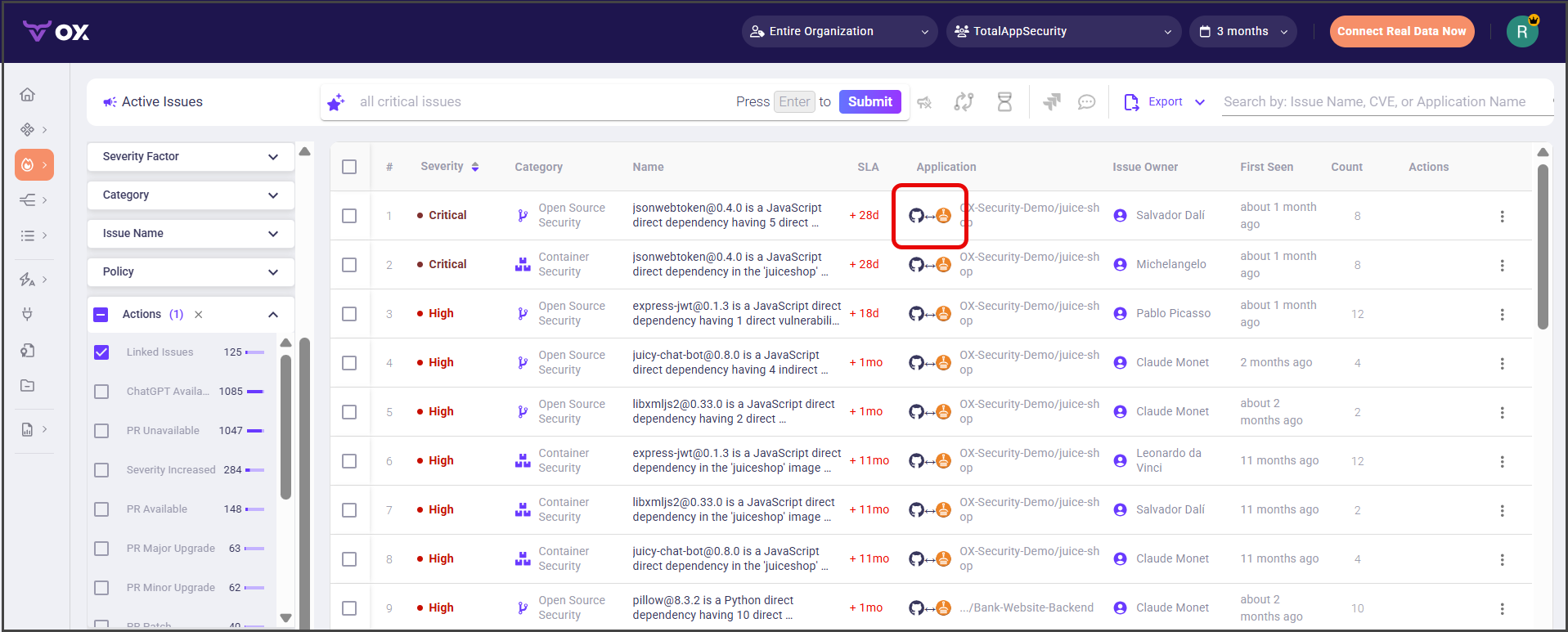Click the hourglass snooze icon in the toolbar
Viewport: 1568px width, 632px height.
[1004, 102]
